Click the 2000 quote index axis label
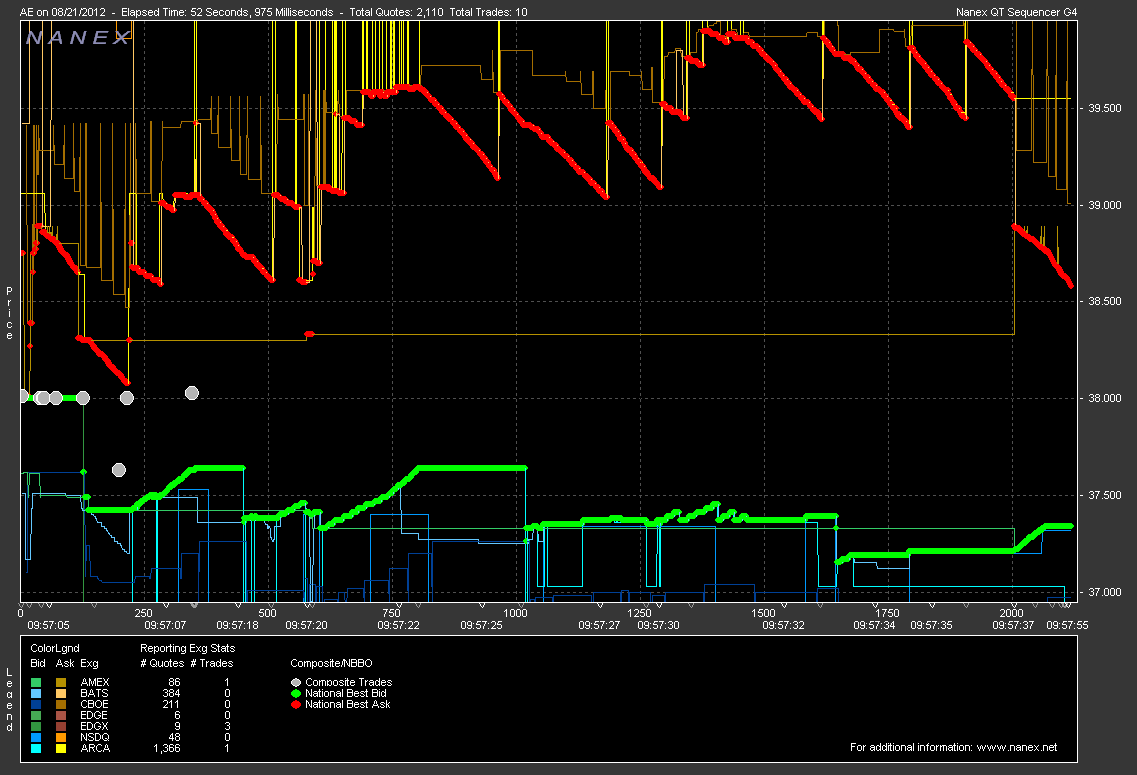Viewport: 1137px width, 775px height. click(1012, 613)
